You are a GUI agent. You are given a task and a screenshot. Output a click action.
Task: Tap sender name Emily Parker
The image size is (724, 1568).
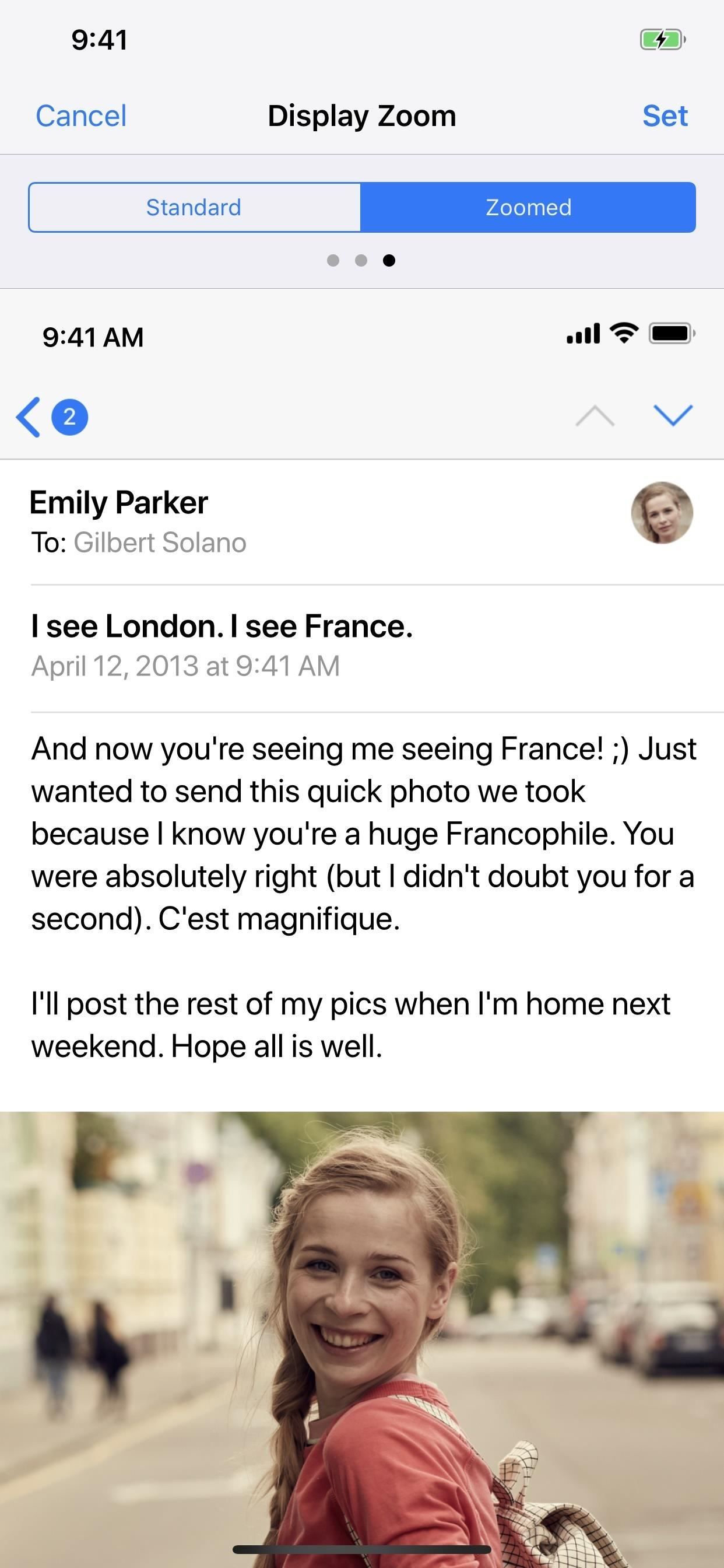pyautogui.click(x=119, y=503)
